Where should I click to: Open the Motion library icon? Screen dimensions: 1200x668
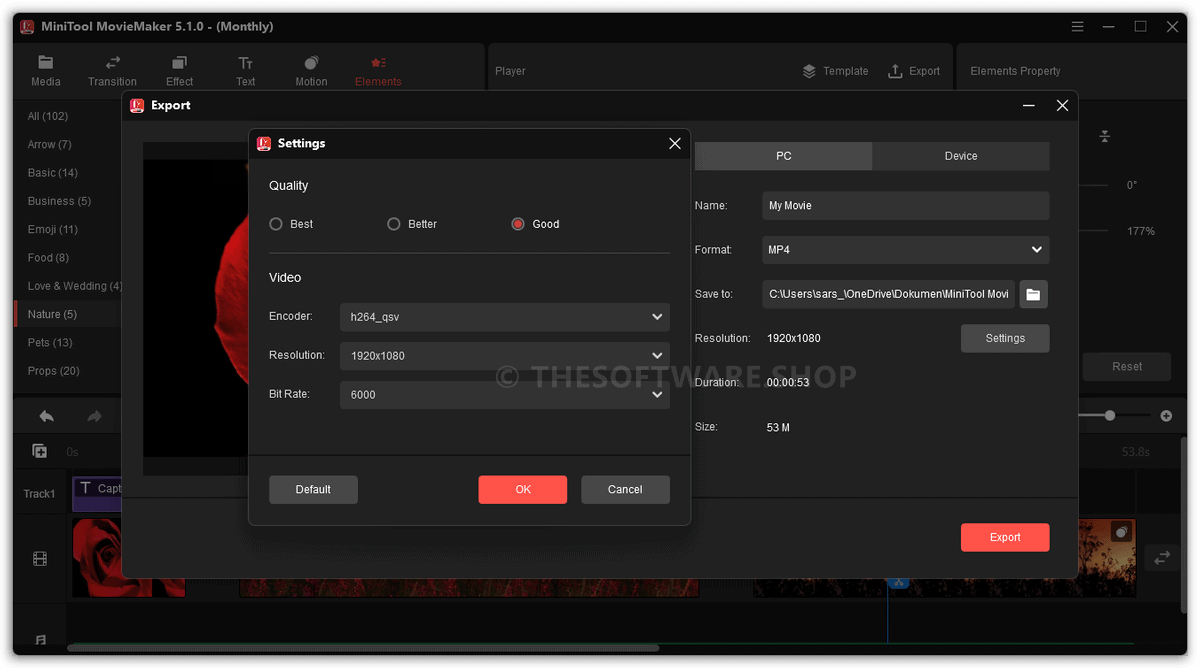311,62
